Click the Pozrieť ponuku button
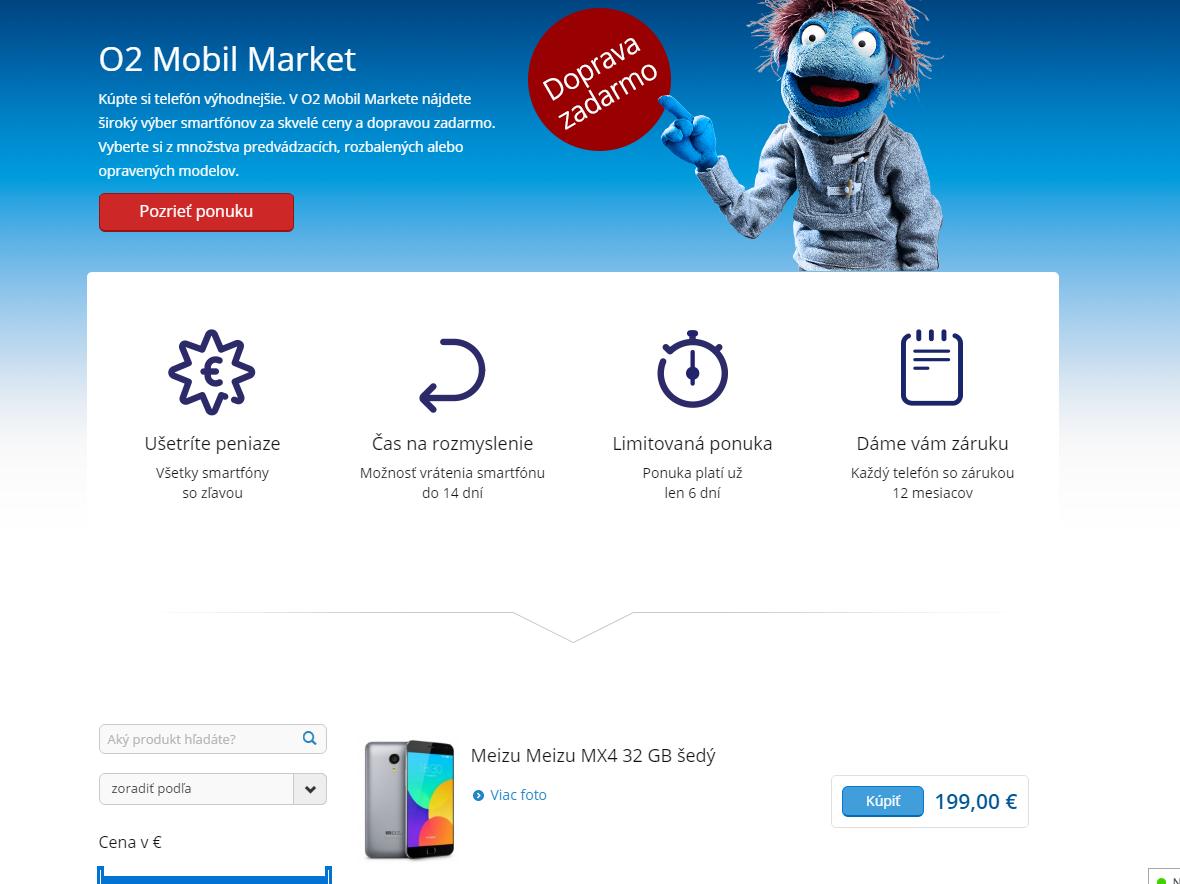1180x884 pixels. point(196,211)
